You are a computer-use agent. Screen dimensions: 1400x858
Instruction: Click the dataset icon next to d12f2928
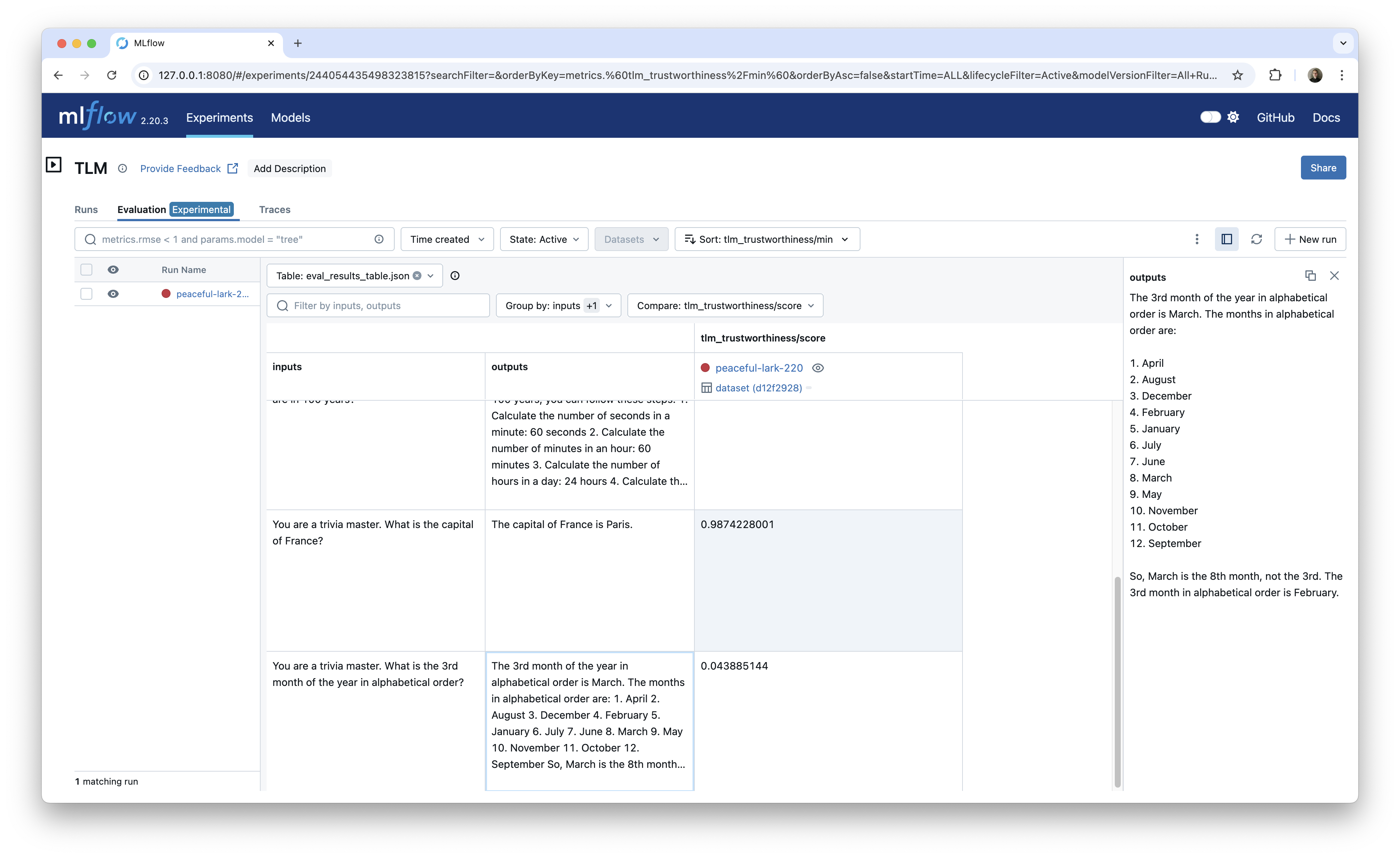click(706, 388)
